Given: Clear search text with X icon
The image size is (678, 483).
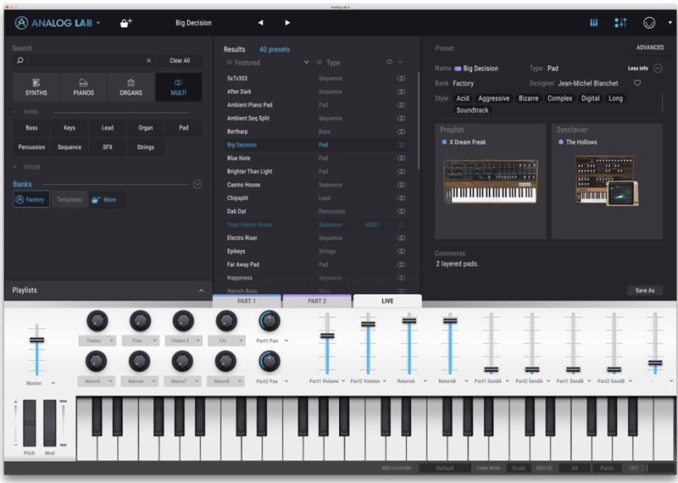Looking at the screenshot, I should click(x=149, y=61).
